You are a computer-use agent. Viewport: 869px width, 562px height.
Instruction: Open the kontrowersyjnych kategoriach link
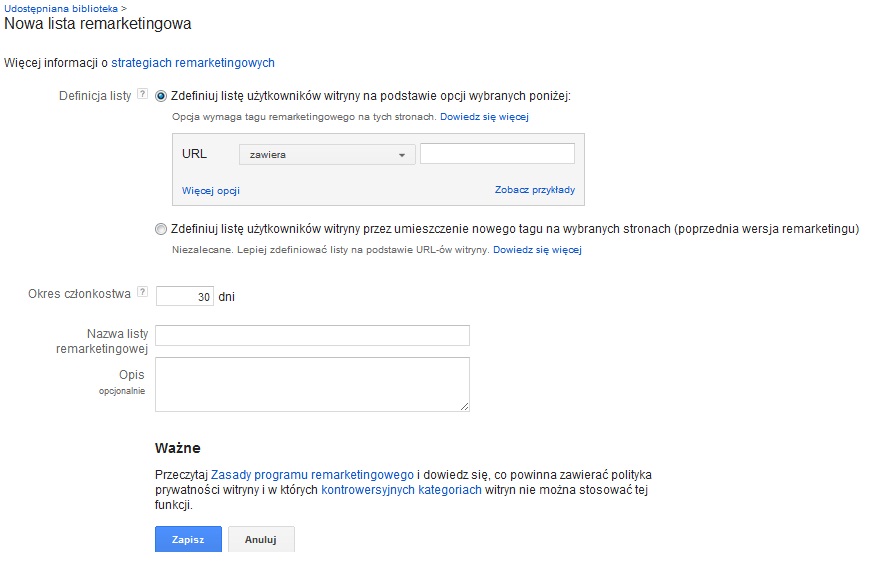tap(401, 490)
